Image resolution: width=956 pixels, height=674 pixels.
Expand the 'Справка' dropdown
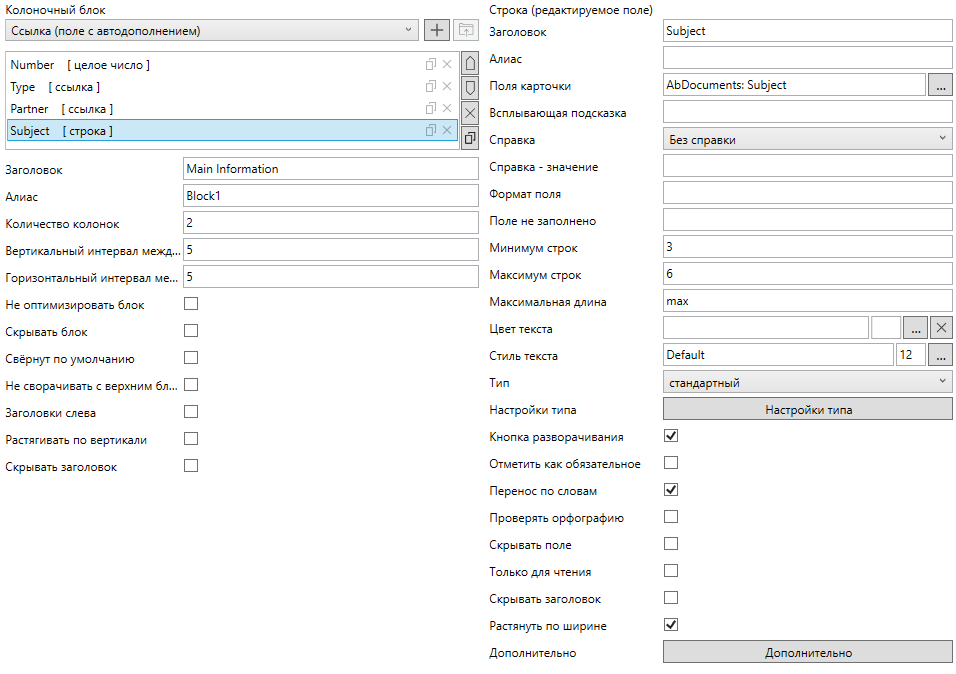(808, 140)
